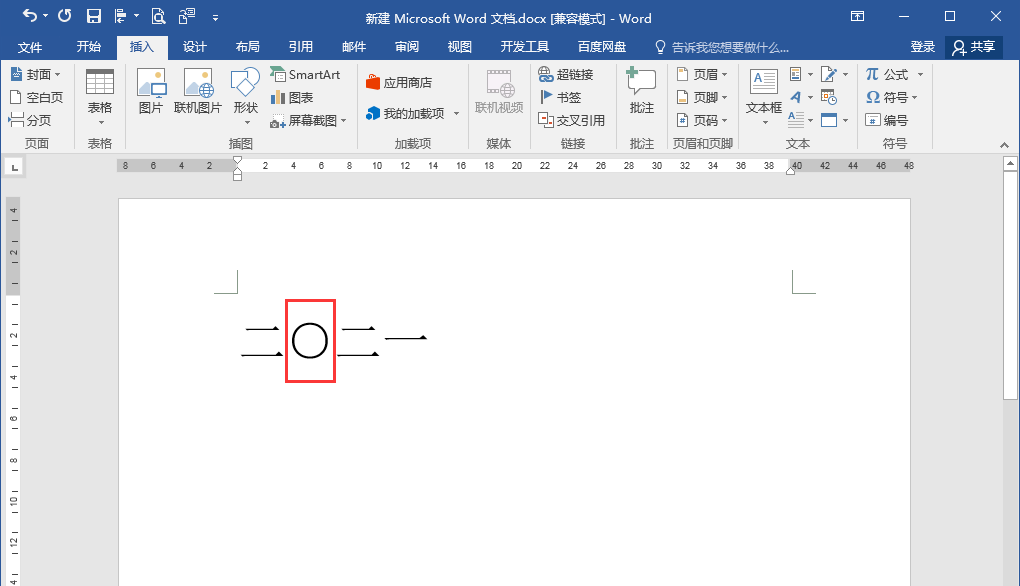Image resolution: width=1020 pixels, height=586 pixels.
Task: Open the 百度网盘 tab
Action: [x=602, y=47]
